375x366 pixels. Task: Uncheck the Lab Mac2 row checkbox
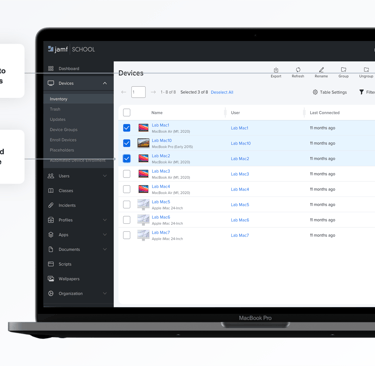(127, 158)
